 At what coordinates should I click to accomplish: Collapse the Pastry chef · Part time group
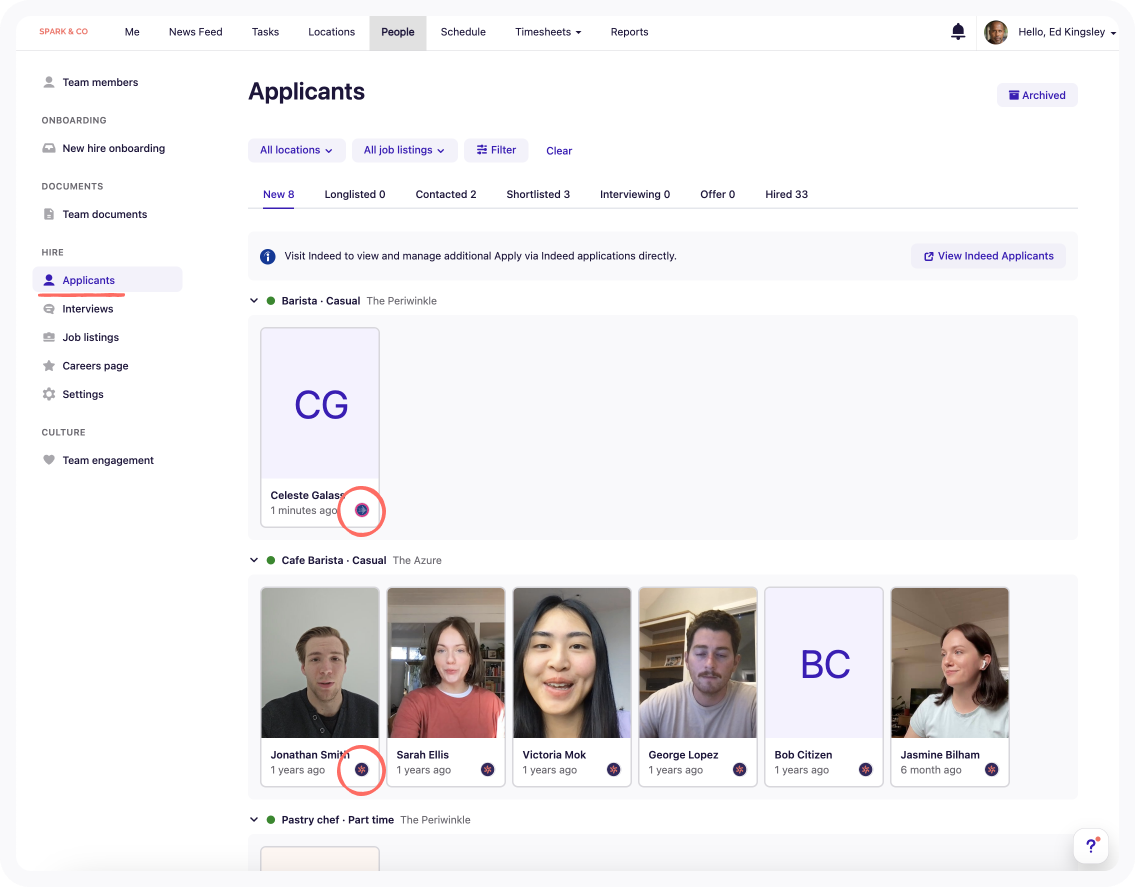pos(254,820)
